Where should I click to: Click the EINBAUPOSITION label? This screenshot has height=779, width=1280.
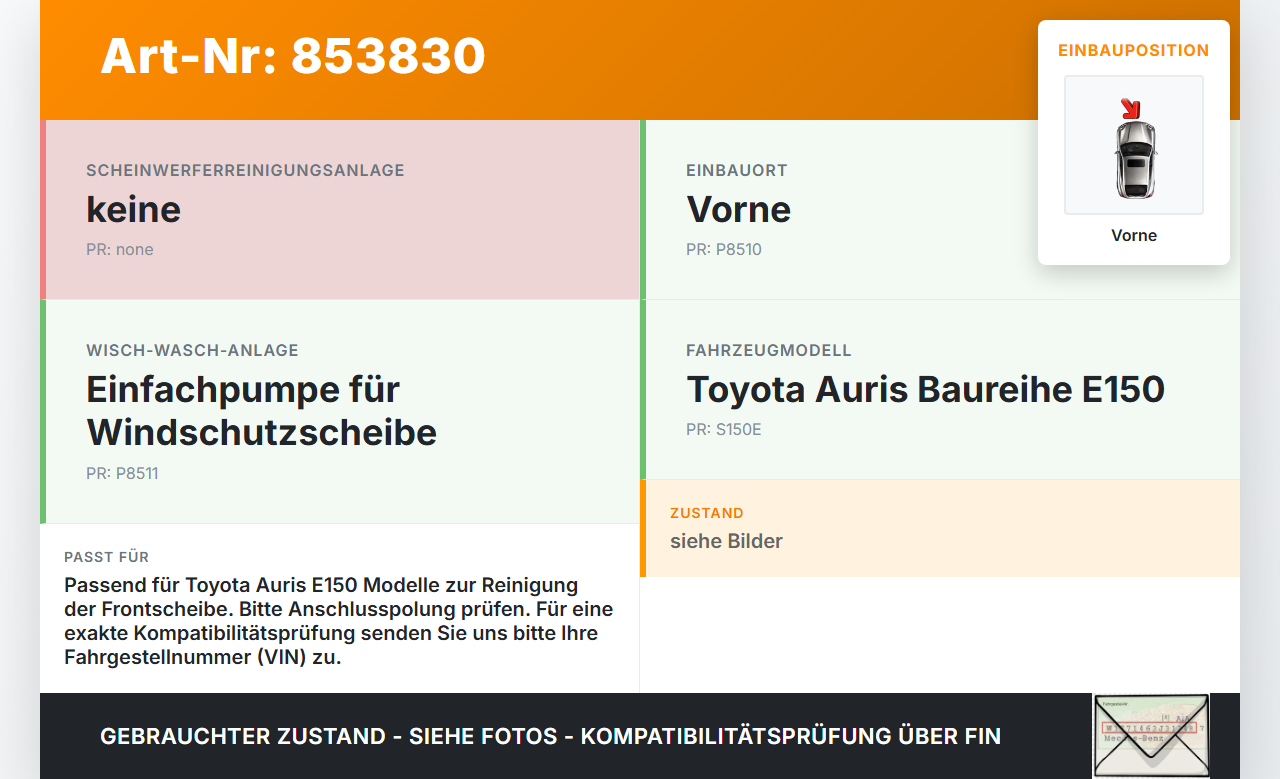click(1134, 50)
